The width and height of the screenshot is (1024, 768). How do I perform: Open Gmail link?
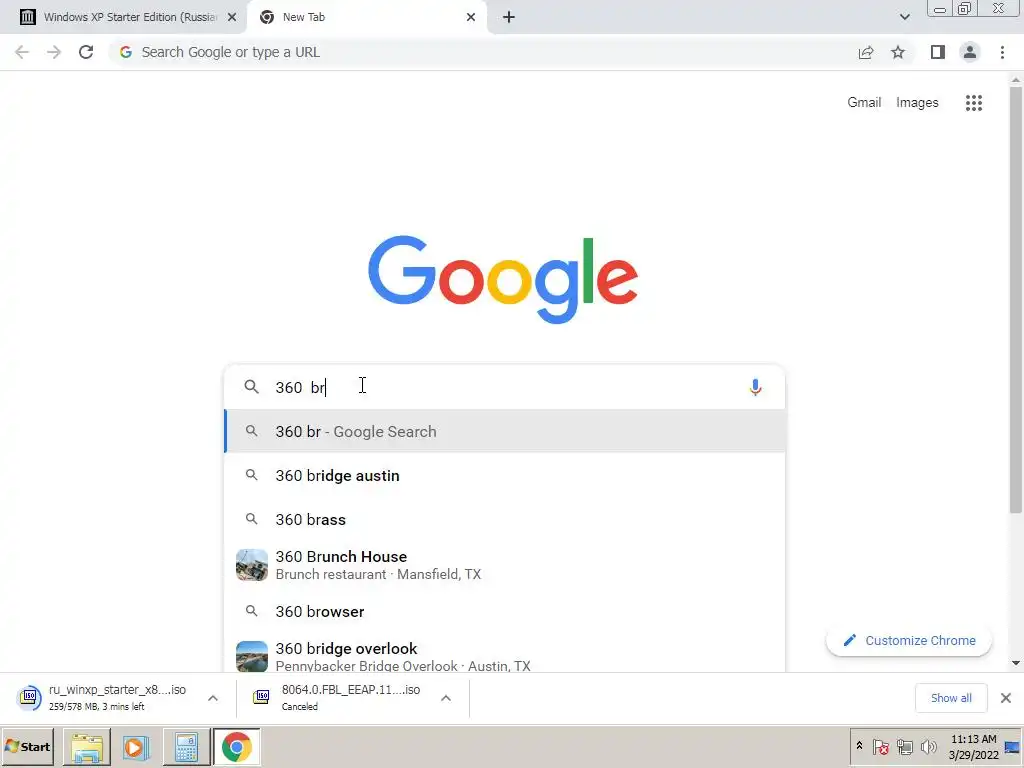[864, 103]
